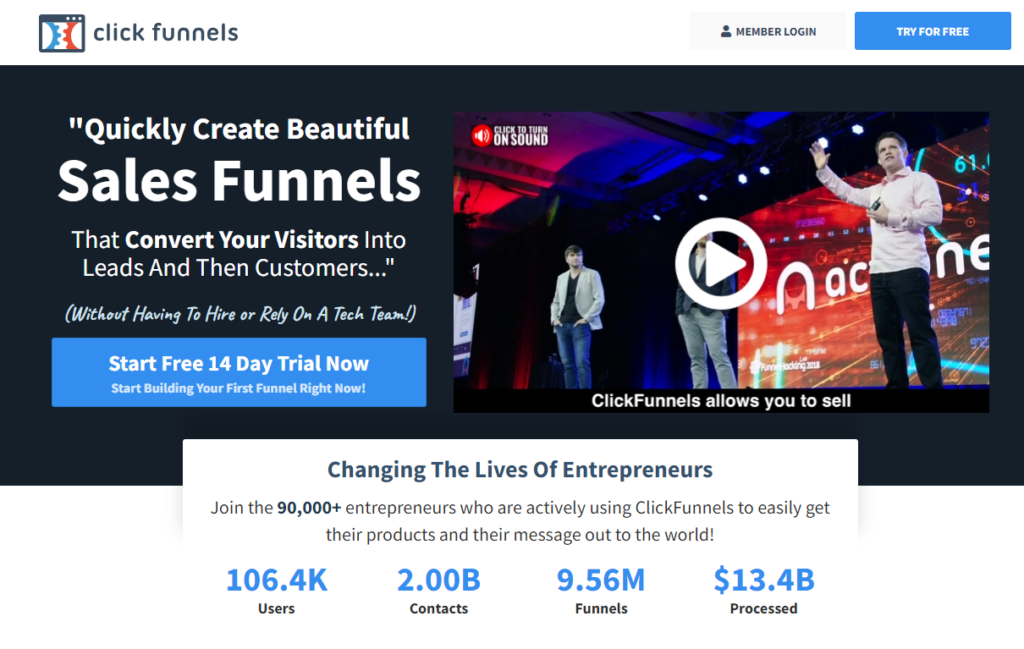Click the 'Click To Turn On Sound' label

520,136
